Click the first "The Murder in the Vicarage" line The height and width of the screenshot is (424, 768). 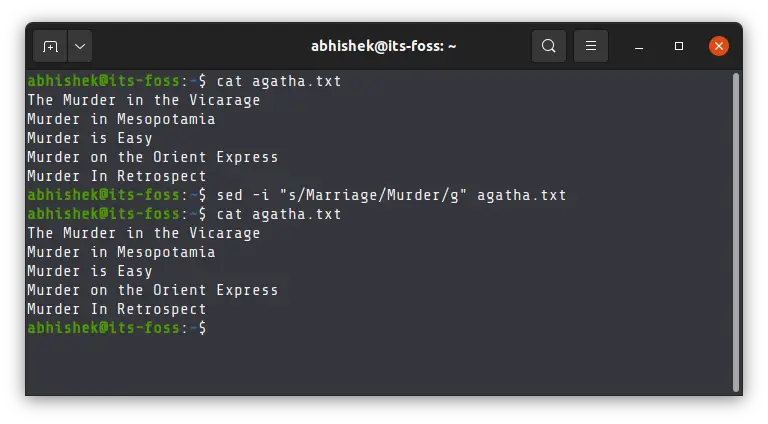pyautogui.click(x=143, y=100)
